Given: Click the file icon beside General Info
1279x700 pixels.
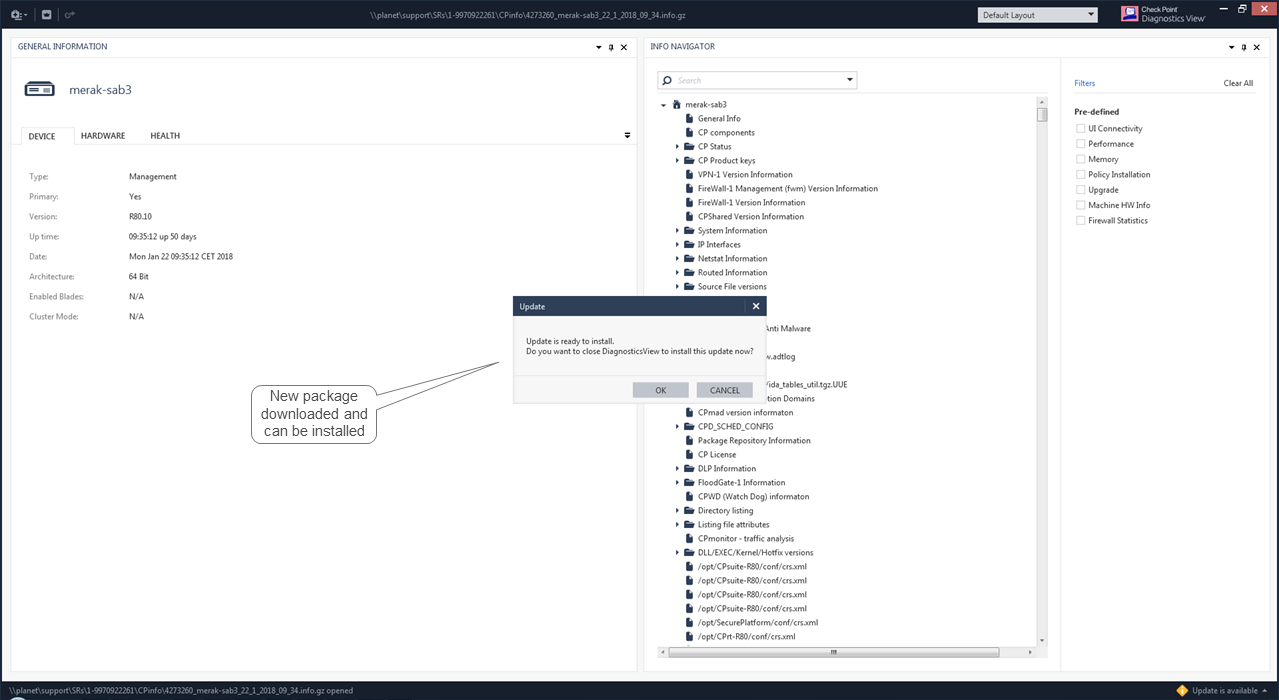Looking at the screenshot, I should 689,118.
